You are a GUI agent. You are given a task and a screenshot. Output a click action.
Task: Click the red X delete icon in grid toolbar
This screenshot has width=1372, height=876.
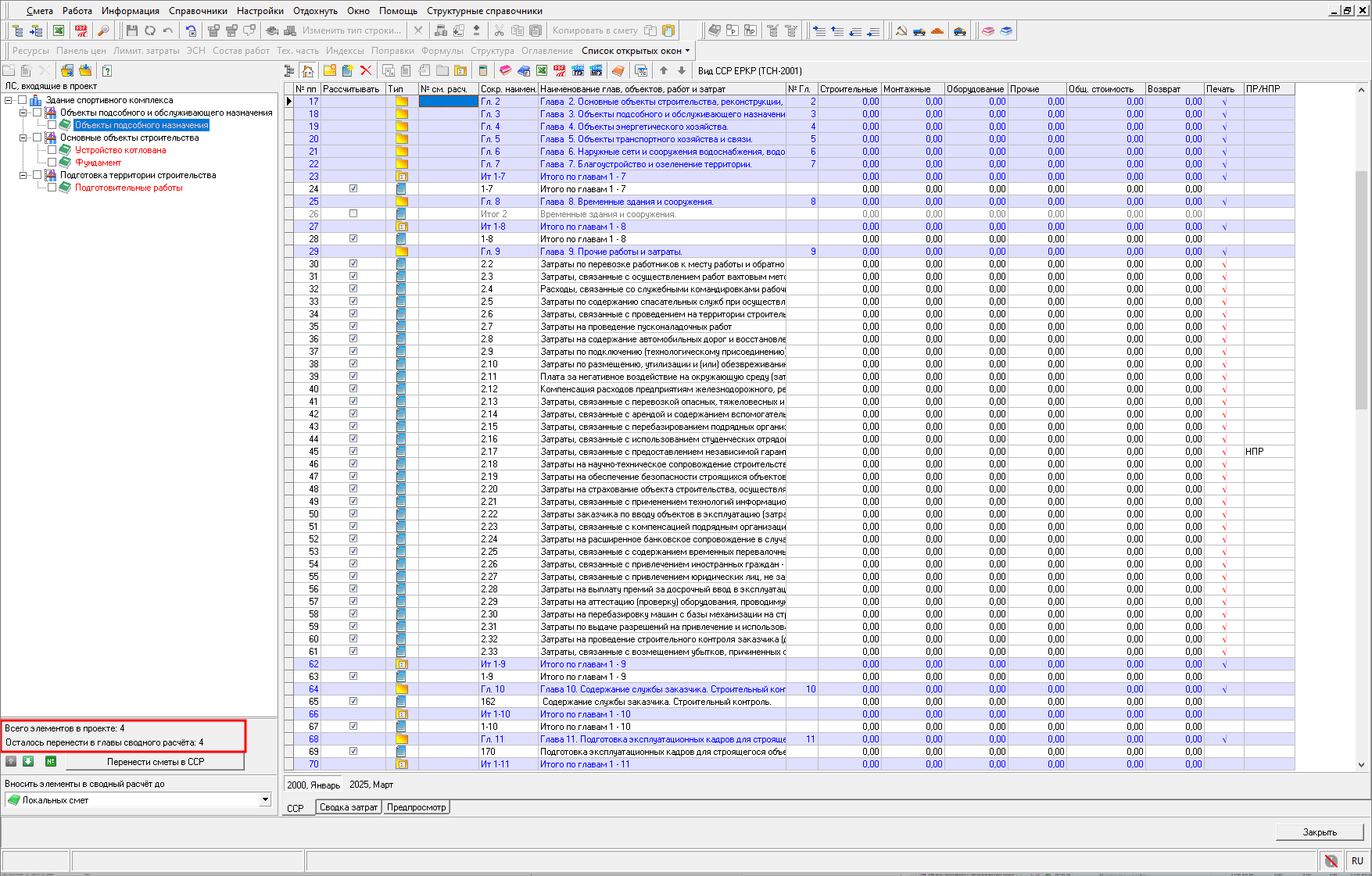(x=365, y=70)
